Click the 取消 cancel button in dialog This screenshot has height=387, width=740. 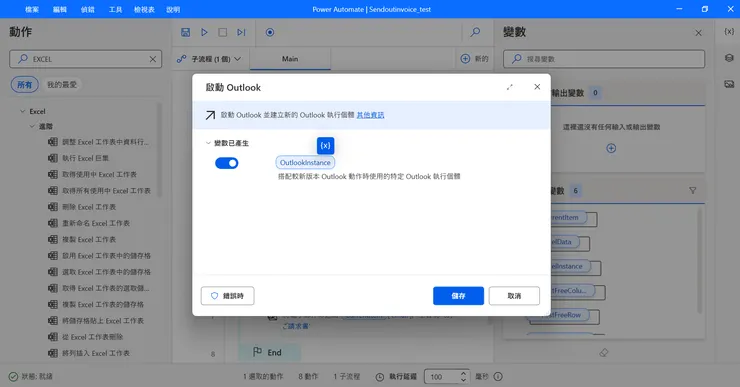click(514, 295)
